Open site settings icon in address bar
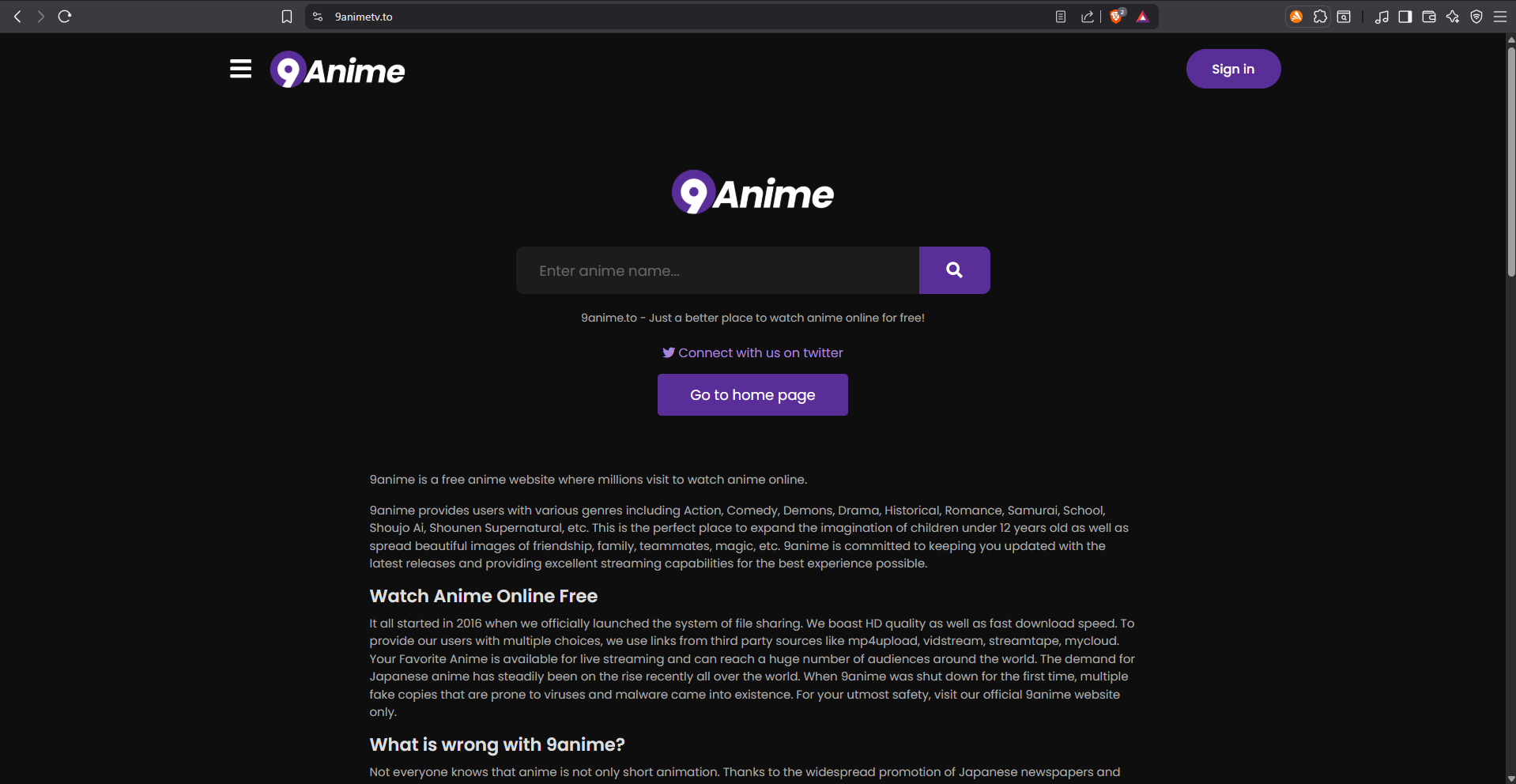 click(318, 17)
